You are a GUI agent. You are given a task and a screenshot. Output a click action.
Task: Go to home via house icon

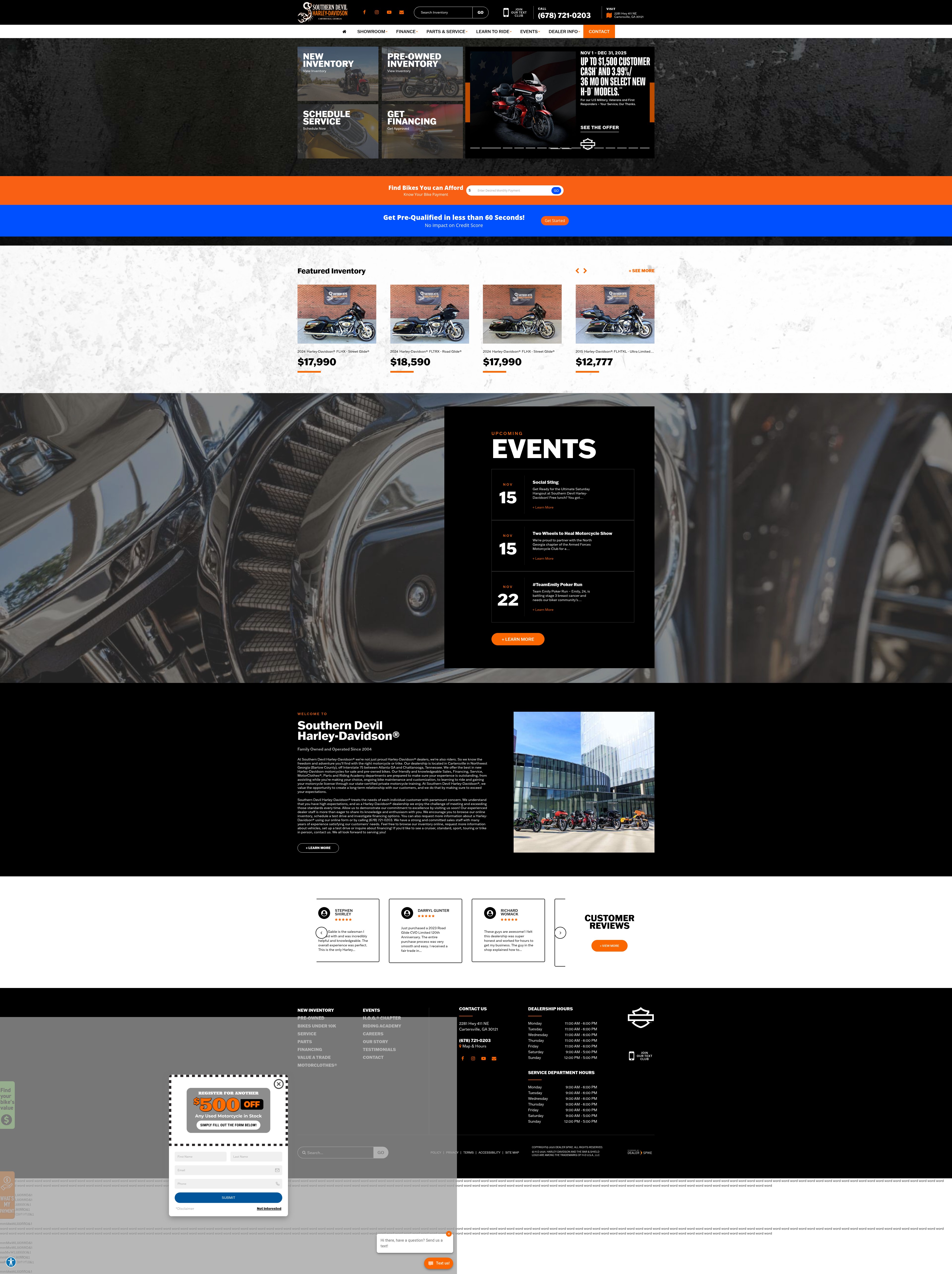tap(344, 32)
